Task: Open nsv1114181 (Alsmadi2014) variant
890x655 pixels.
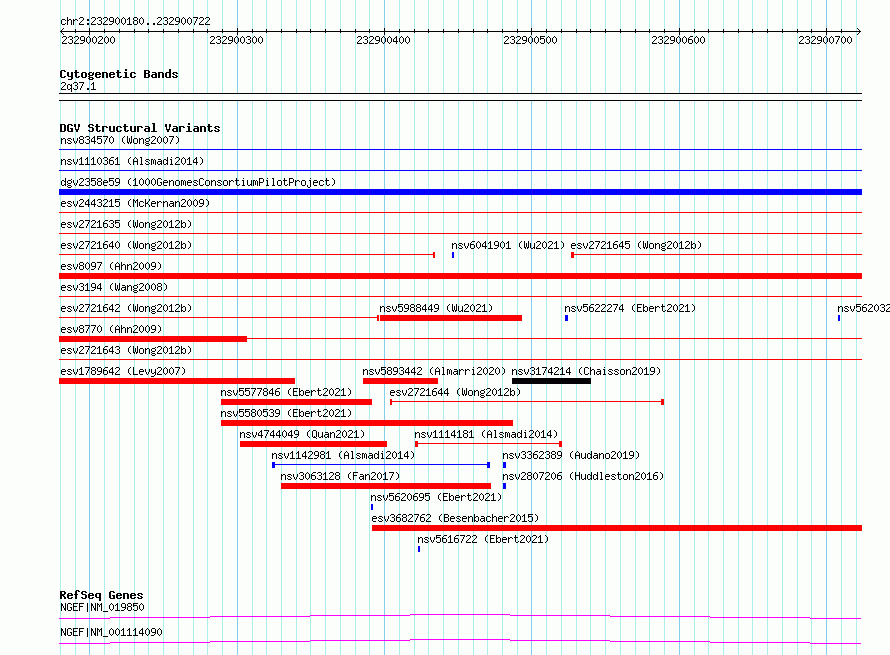Action: (x=486, y=434)
